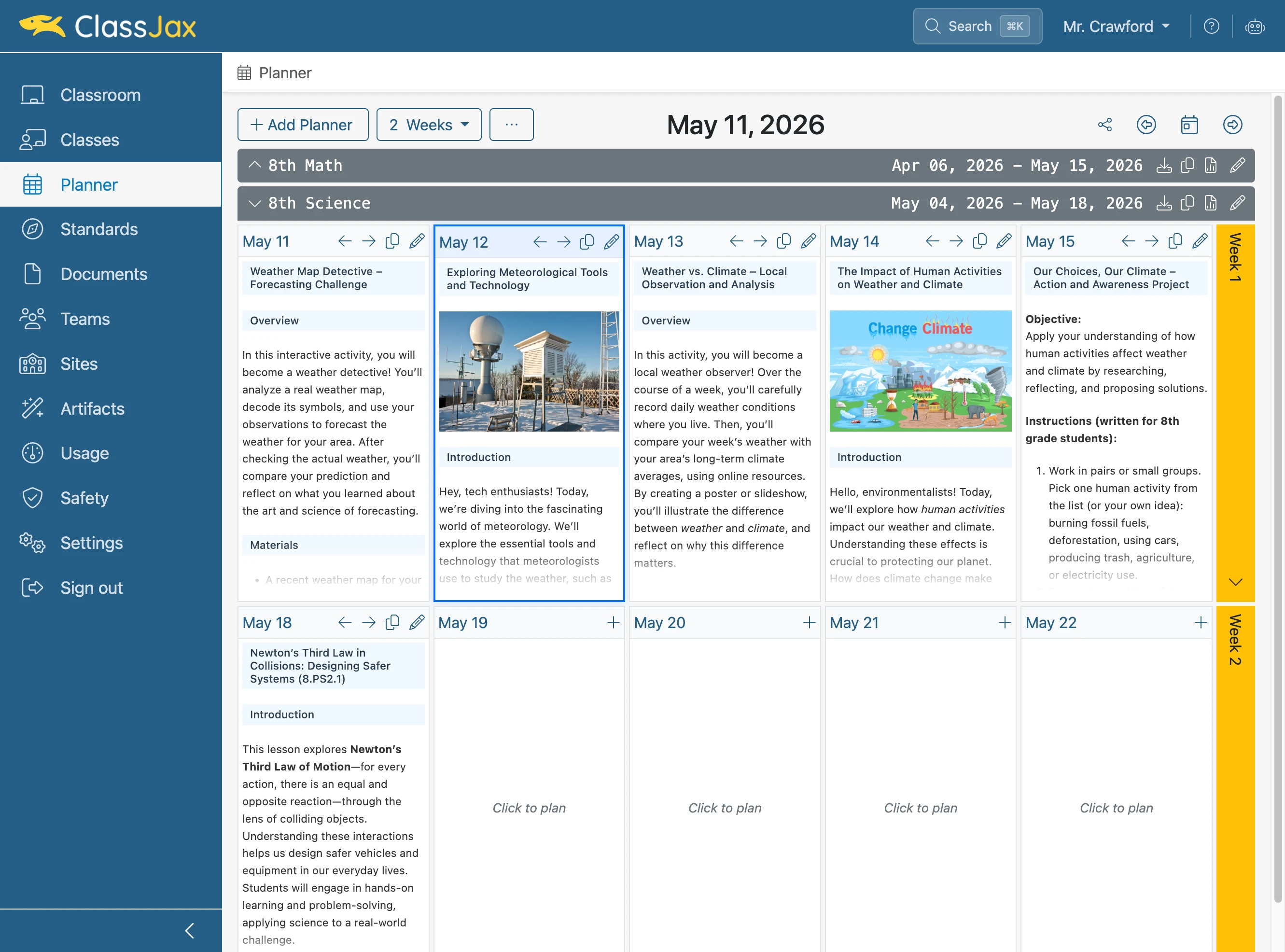The width and height of the screenshot is (1285, 952).
Task: Click the weather station photo thumbnail
Action: coord(529,371)
